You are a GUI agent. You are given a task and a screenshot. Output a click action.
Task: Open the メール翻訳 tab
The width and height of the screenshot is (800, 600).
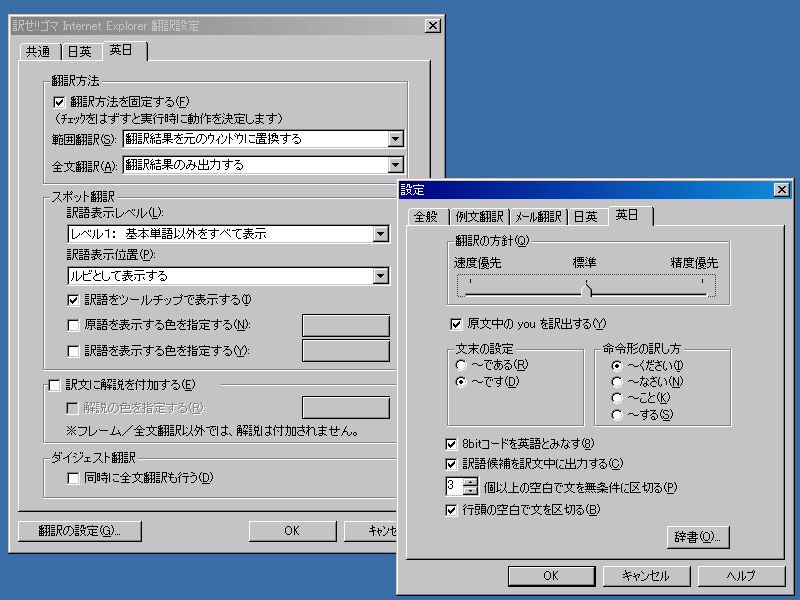tap(538, 217)
